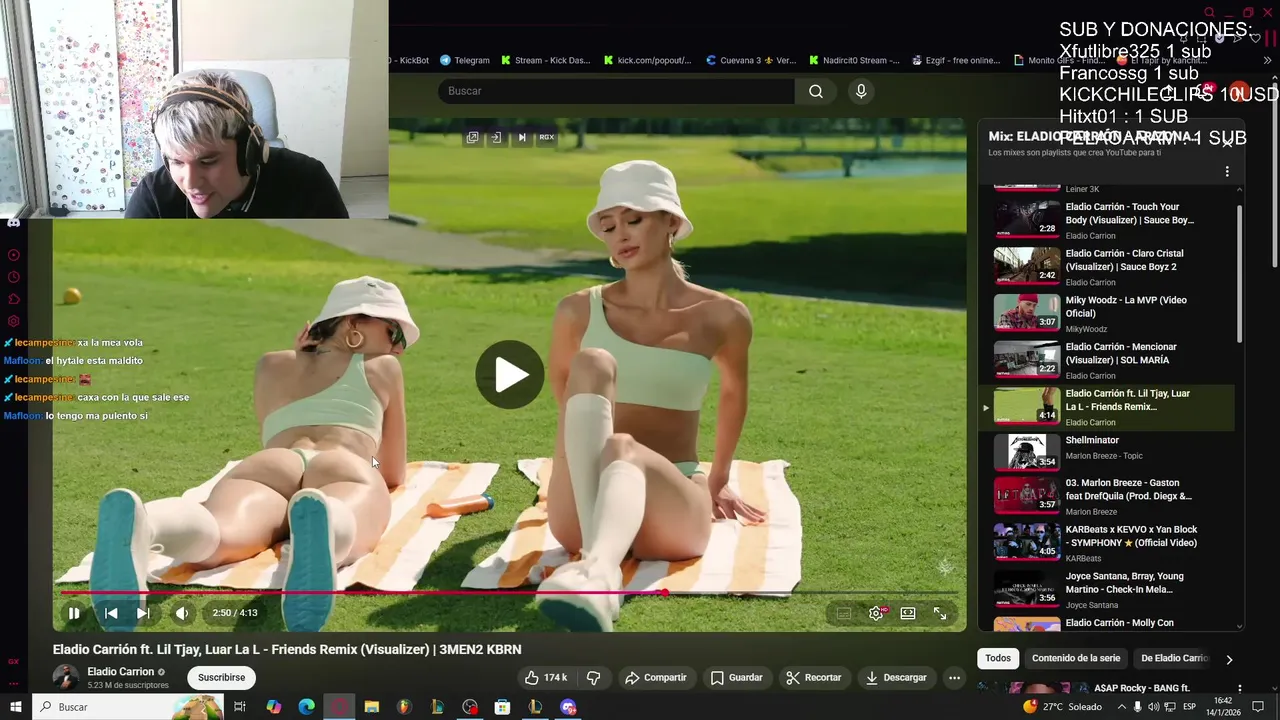Screen dimensions: 1280x720
Task: Start voice search with microphone icon
Action: tap(861, 91)
